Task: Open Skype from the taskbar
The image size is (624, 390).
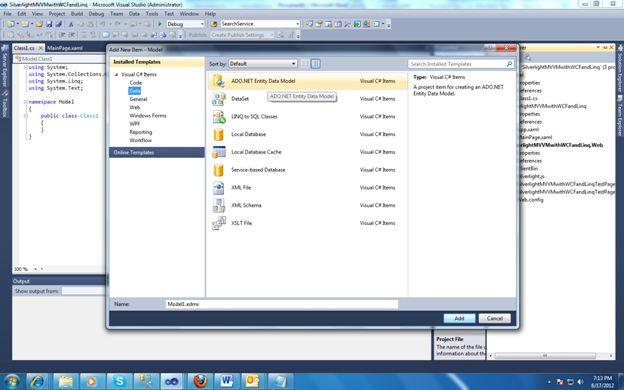Action: click(119, 381)
